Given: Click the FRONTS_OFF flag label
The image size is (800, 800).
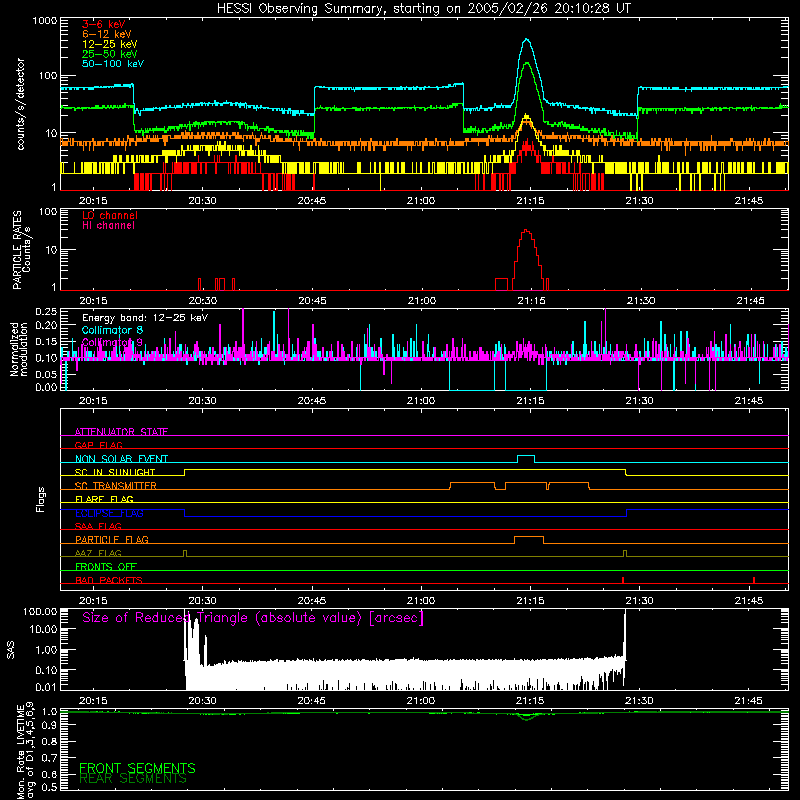Looking at the screenshot, I should pyautogui.click(x=106, y=567).
